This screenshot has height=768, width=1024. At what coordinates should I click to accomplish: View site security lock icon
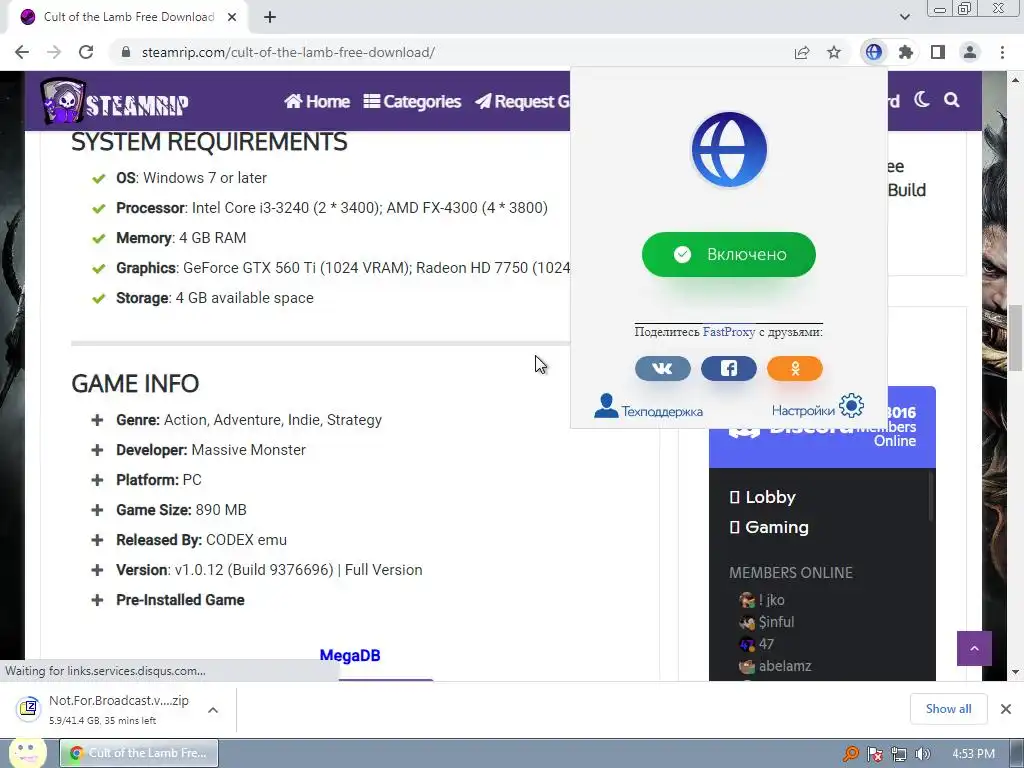pos(126,52)
